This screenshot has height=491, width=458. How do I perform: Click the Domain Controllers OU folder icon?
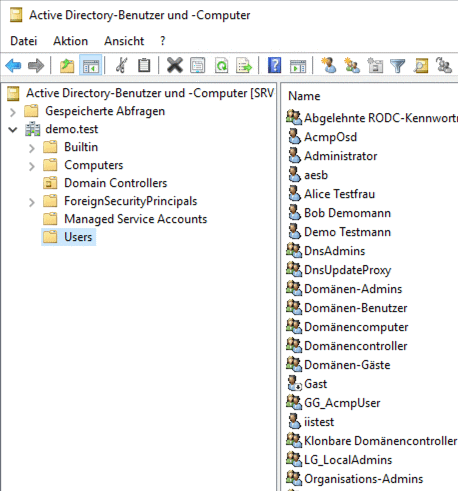pyautogui.click(x=50, y=183)
